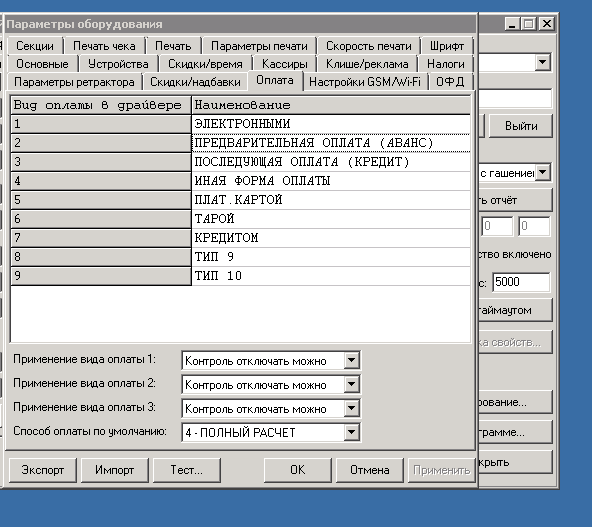Open the Тест... button
Viewport: 592px width, 527px height.
coord(187,470)
